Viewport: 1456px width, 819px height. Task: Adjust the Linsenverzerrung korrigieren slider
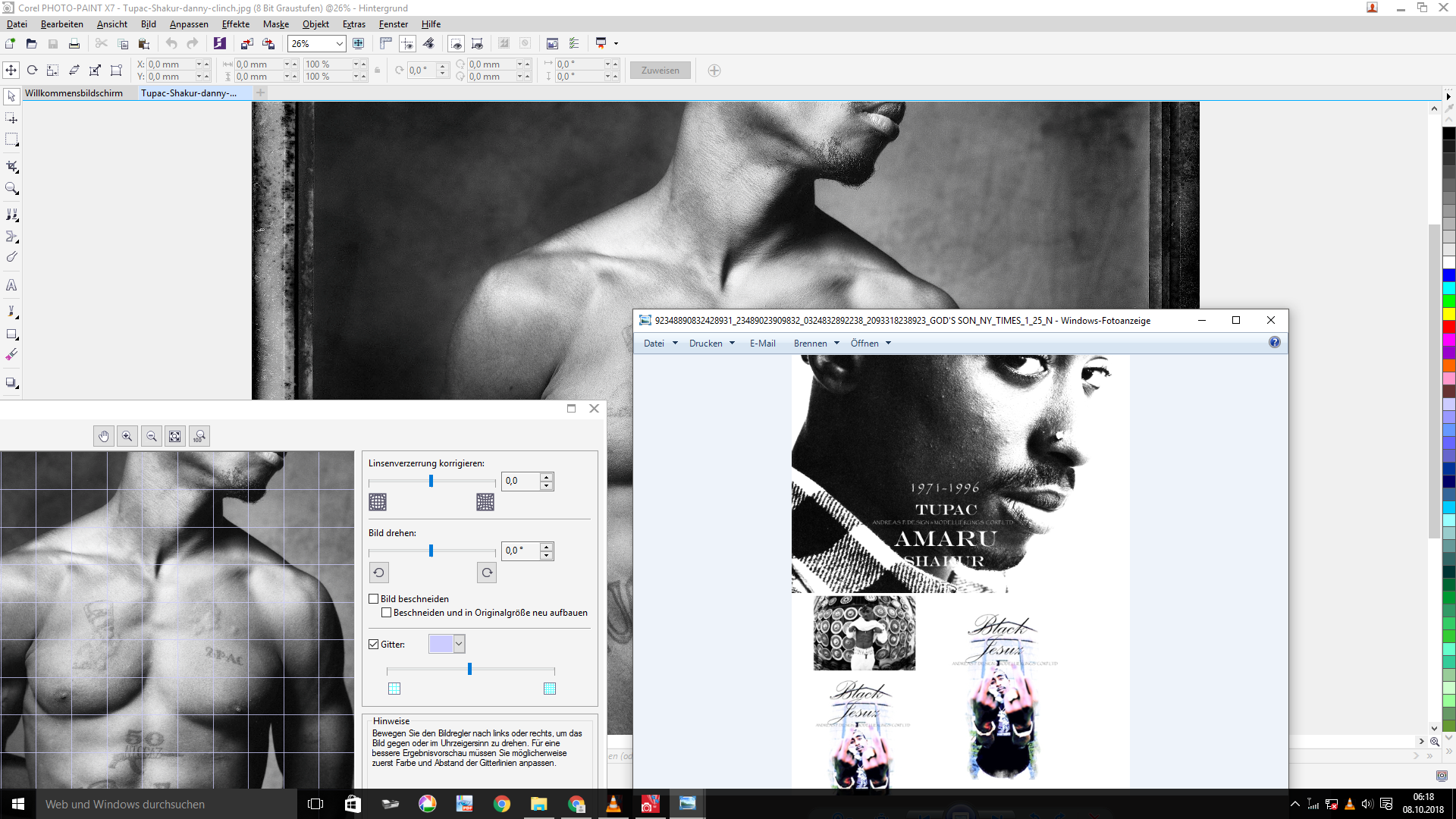point(431,482)
